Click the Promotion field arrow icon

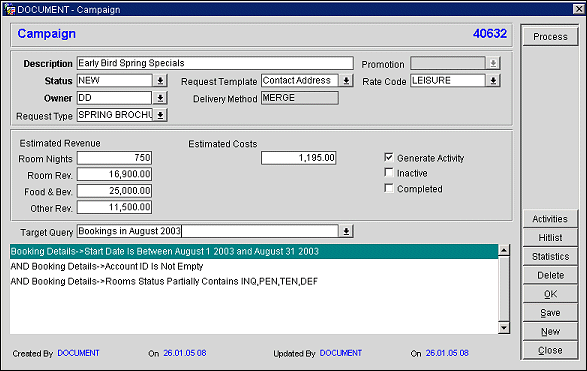coord(493,63)
